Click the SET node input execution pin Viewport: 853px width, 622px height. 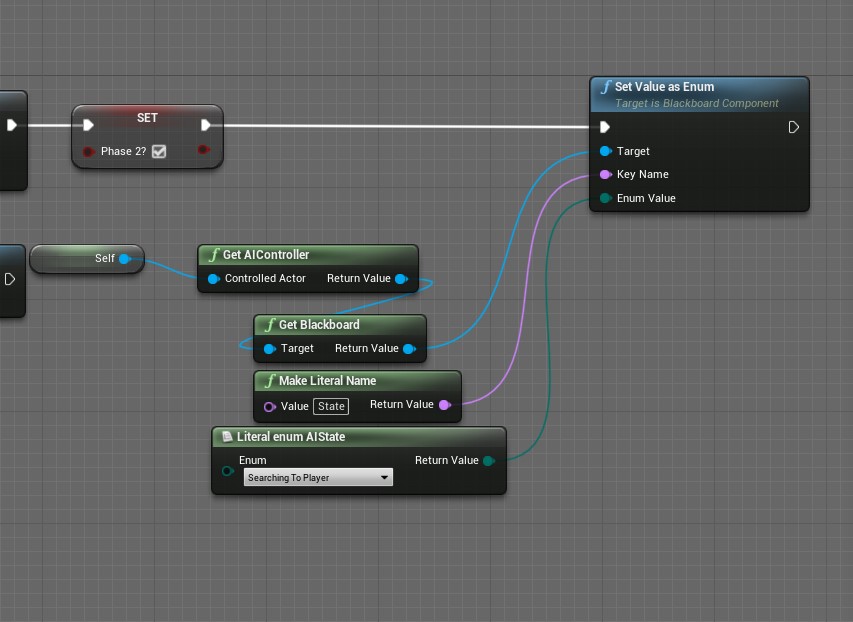[88, 125]
